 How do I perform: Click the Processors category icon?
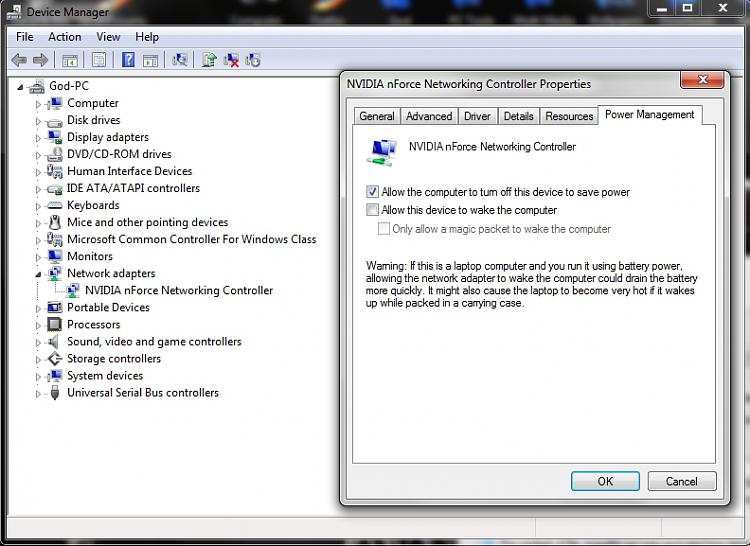pos(55,325)
